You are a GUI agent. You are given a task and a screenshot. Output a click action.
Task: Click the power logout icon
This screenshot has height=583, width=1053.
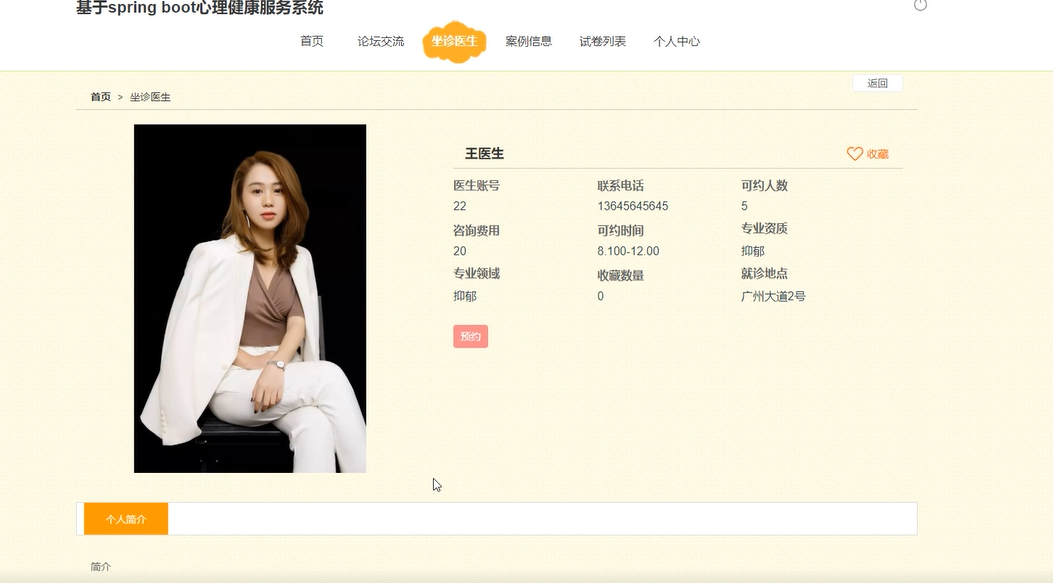(x=920, y=5)
